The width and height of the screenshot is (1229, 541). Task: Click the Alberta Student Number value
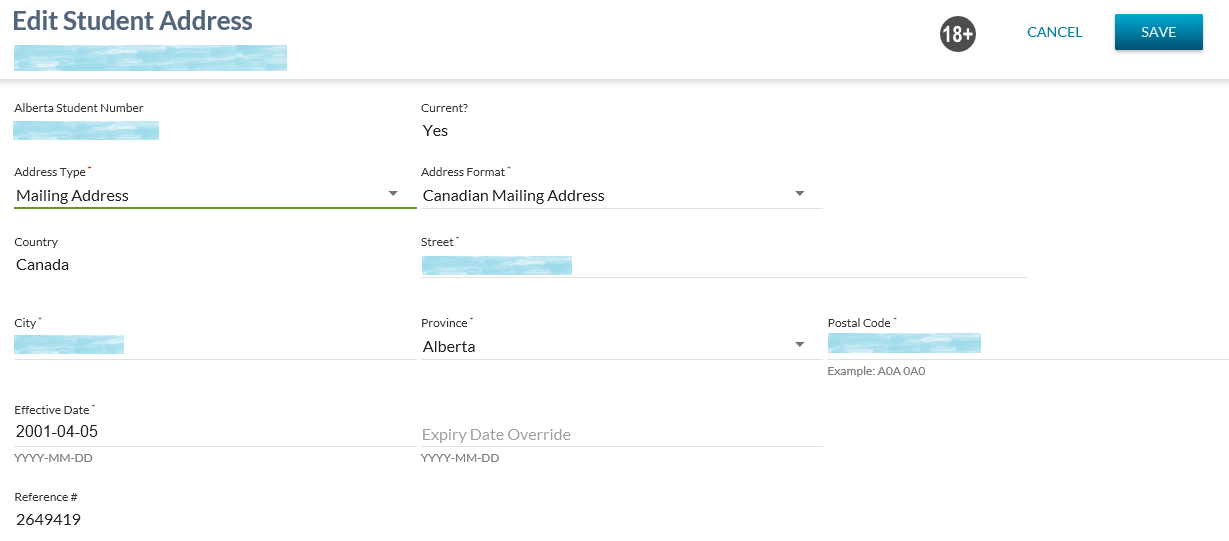[x=86, y=130]
